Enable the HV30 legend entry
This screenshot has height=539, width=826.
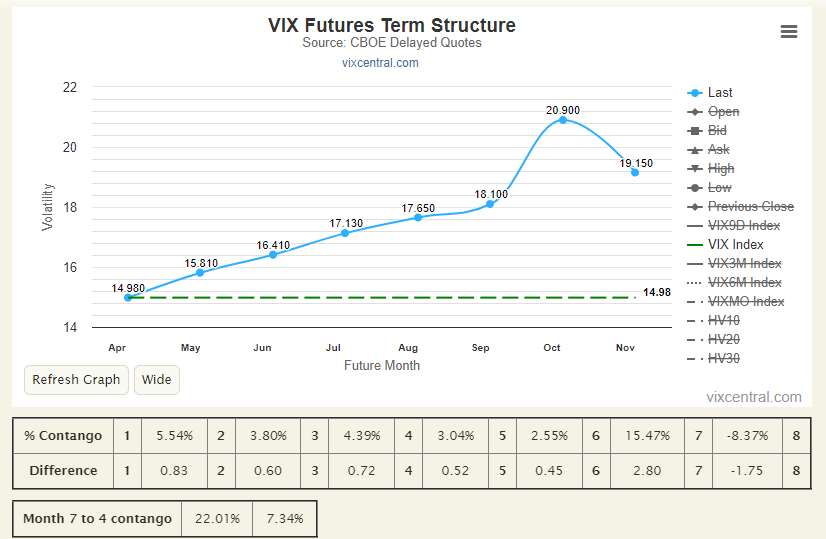click(713, 358)
